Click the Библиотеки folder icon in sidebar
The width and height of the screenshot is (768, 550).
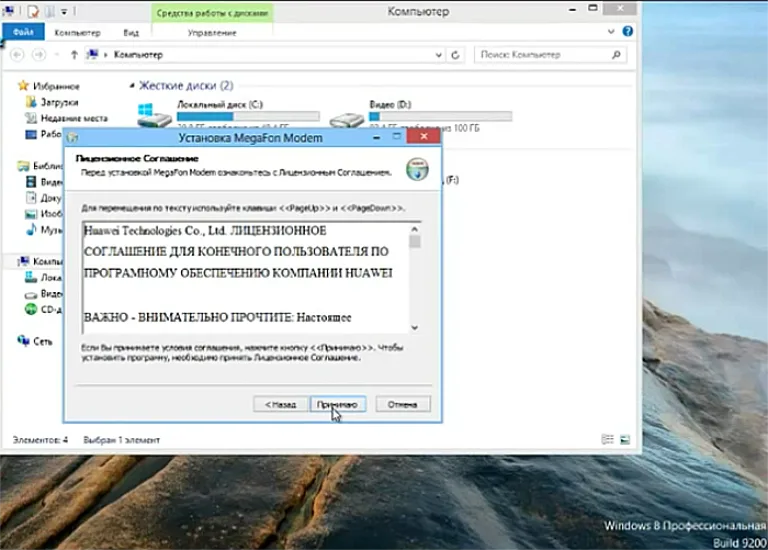click(x=23, y=166)
